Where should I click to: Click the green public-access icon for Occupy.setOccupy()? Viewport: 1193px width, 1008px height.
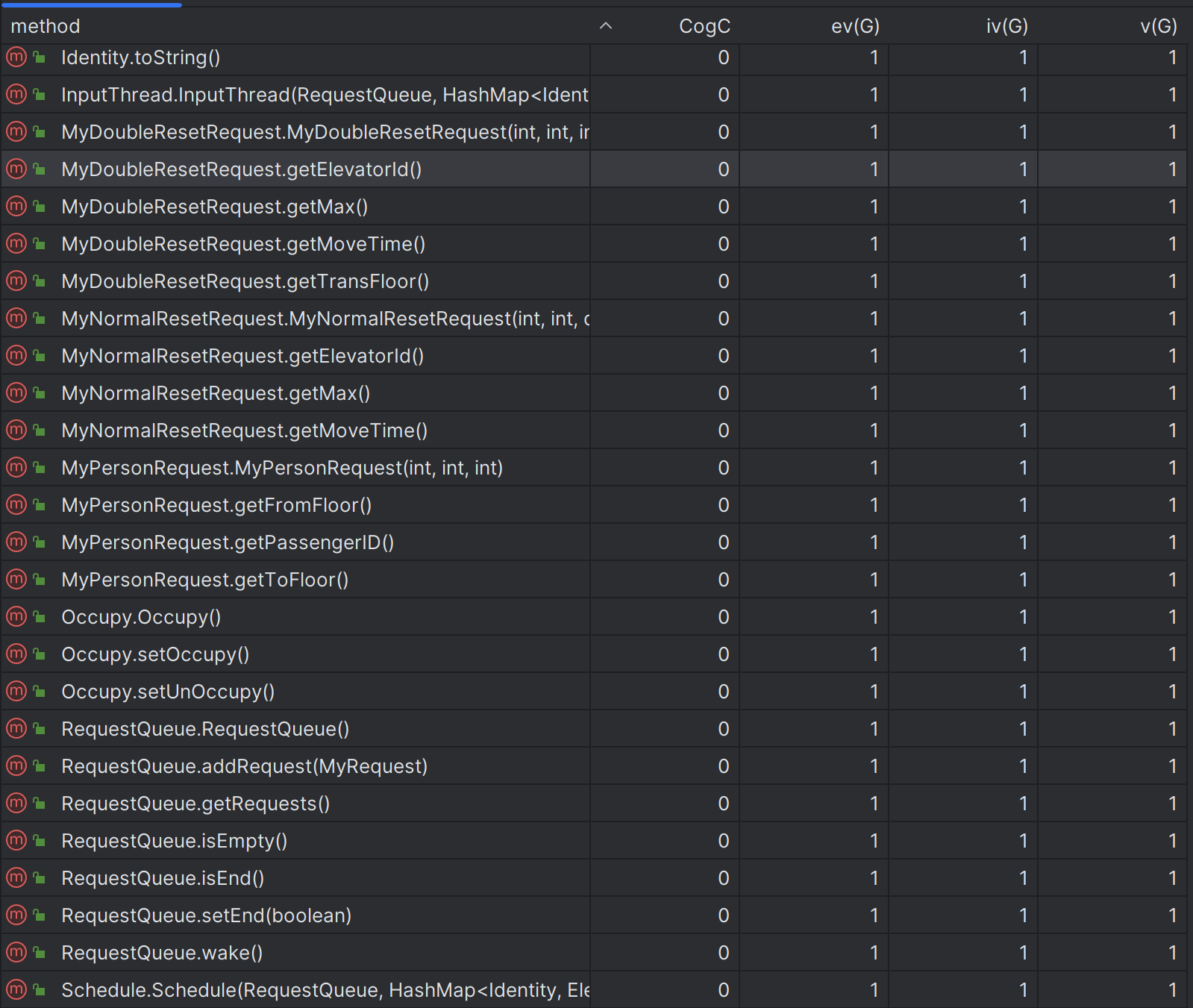point(40,654)
